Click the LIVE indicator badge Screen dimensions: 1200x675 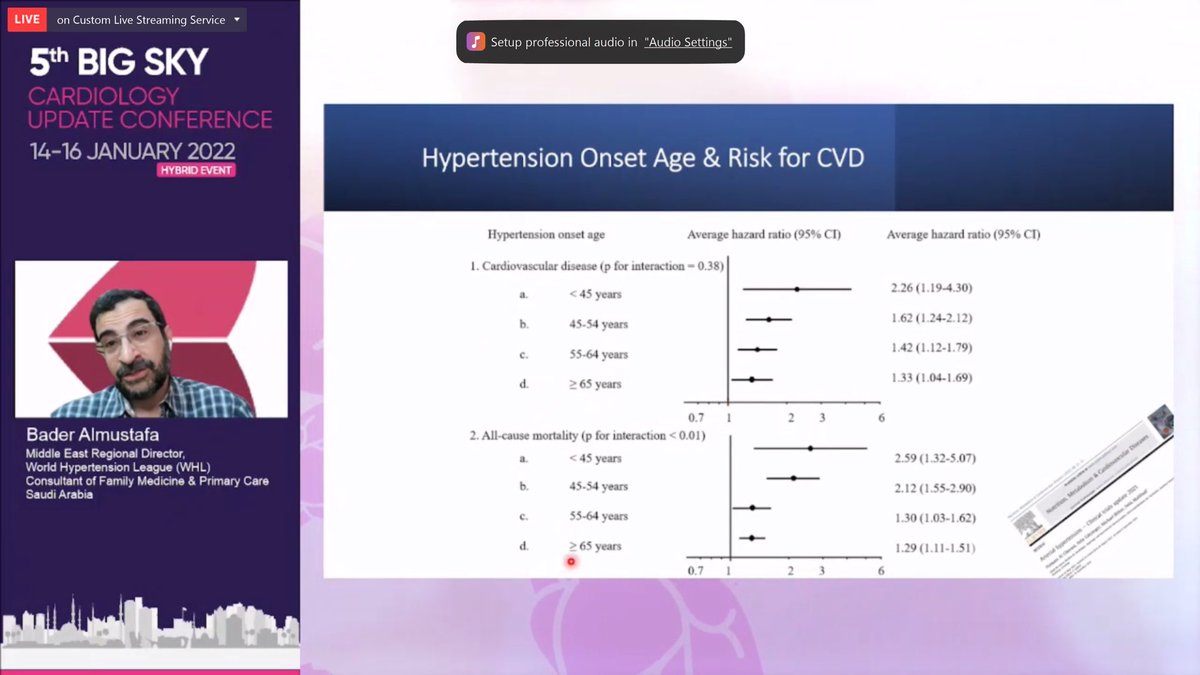tap(26, 19)
